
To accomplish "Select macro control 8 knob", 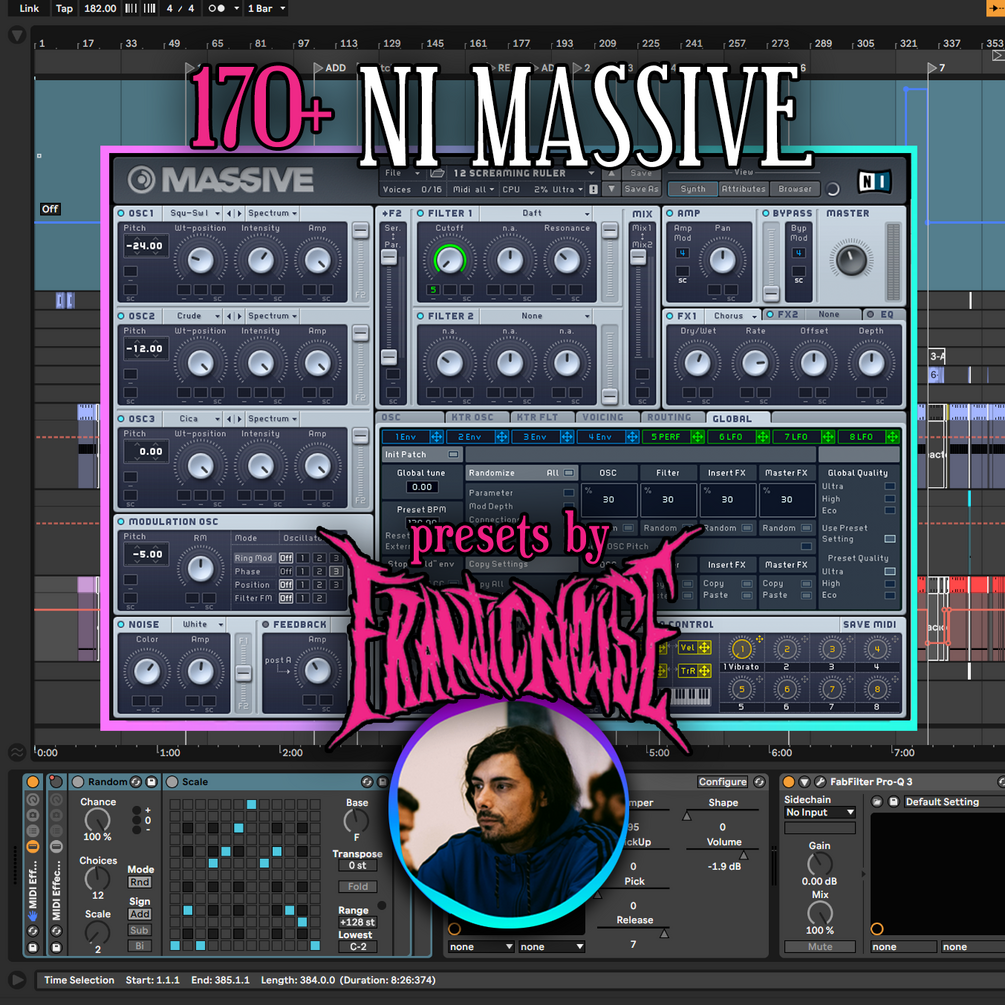I will [877, 690].
